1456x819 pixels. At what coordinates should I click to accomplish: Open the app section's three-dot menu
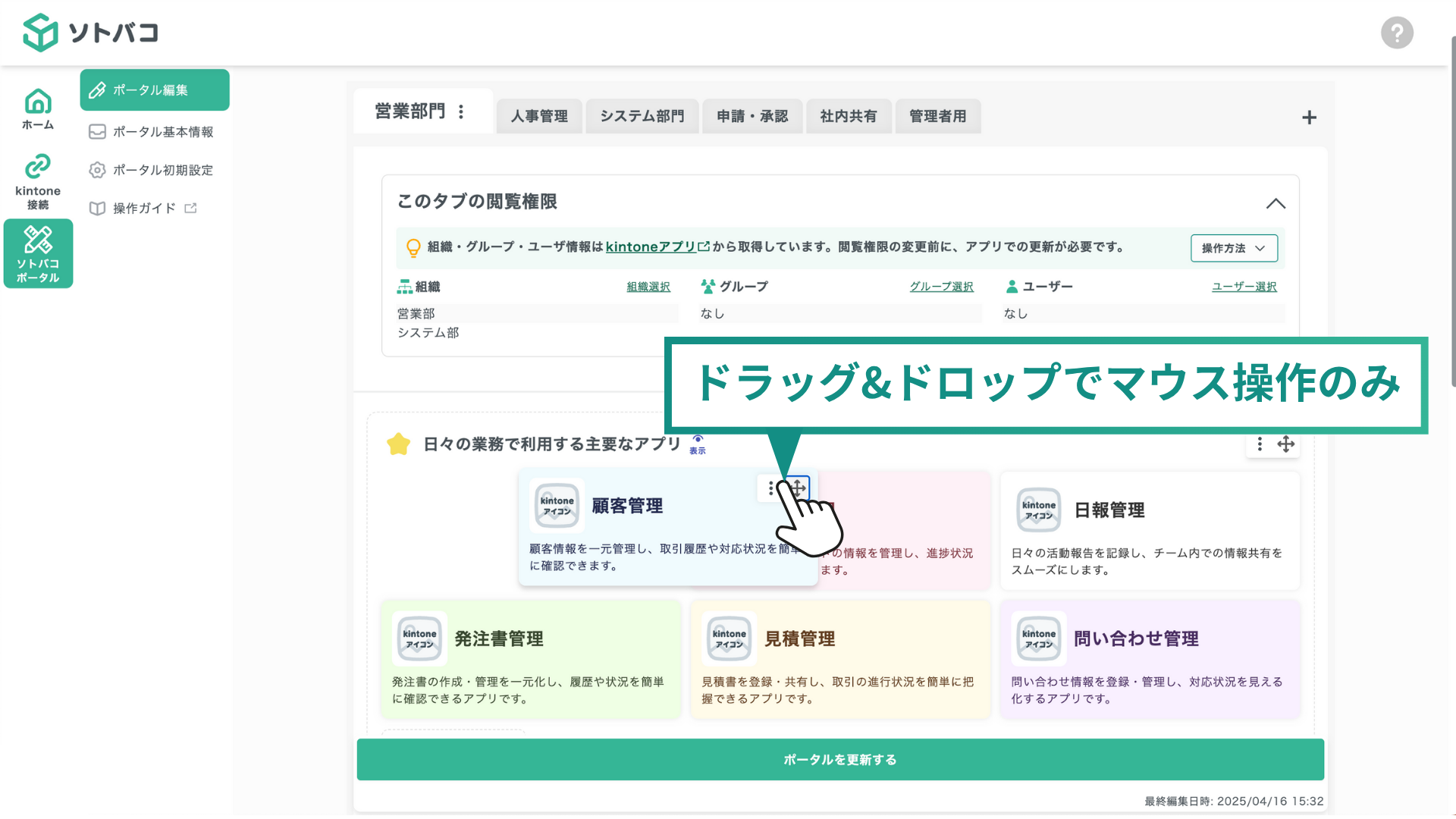point(1260,444)
